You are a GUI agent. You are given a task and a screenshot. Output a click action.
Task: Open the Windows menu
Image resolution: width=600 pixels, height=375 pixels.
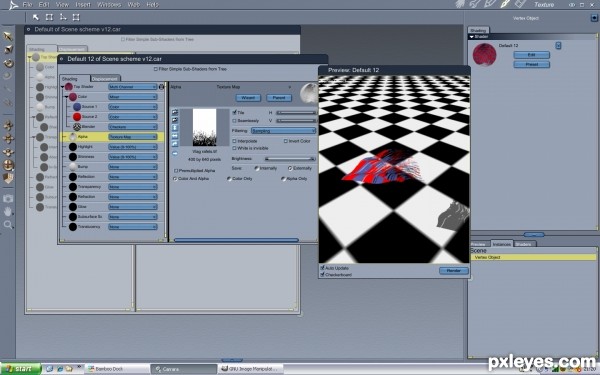pyautogui.click(x=109, y=5)
